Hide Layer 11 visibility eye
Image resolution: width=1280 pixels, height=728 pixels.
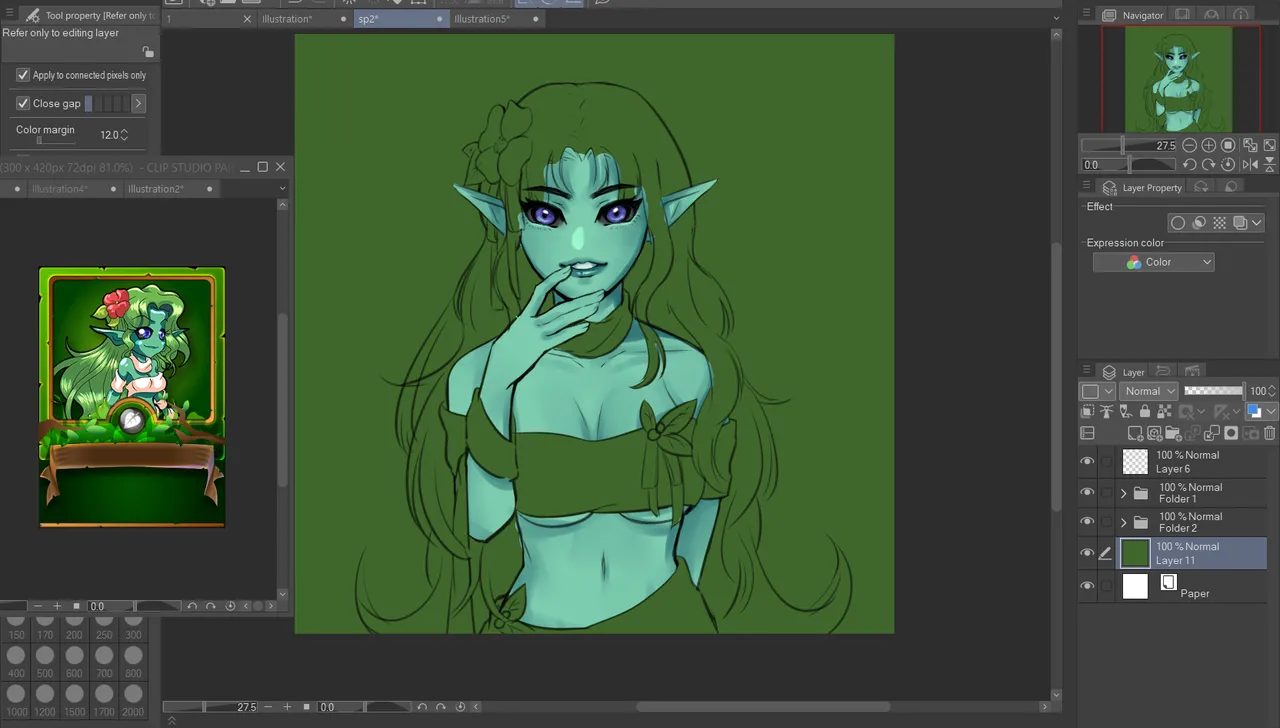click(x=1087, y=553)
